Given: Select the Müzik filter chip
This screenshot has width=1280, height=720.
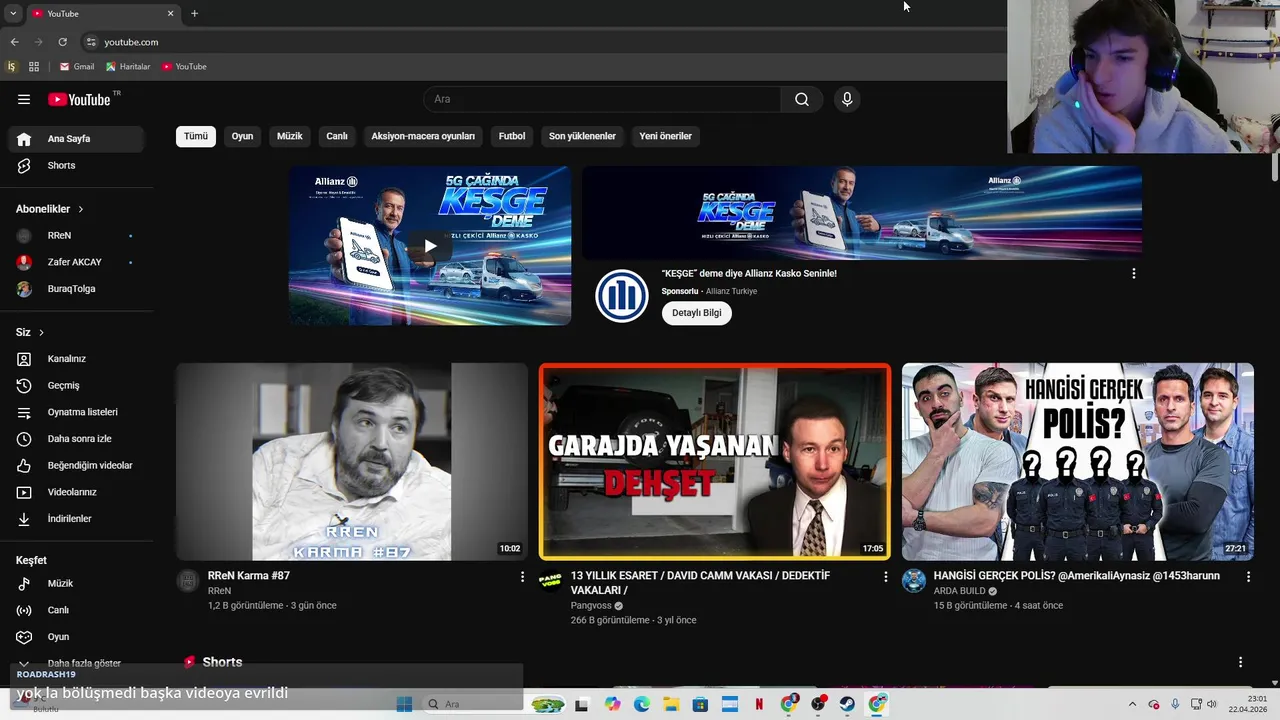Looking at the screenshot, I should tap(290, 136).
